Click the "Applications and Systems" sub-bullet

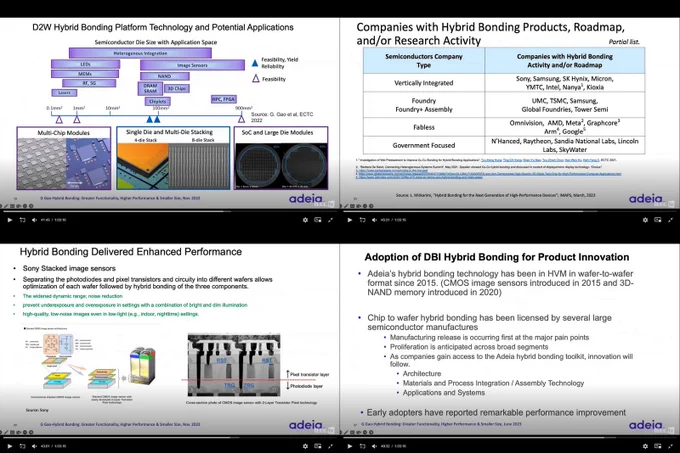tap(444, 393)
